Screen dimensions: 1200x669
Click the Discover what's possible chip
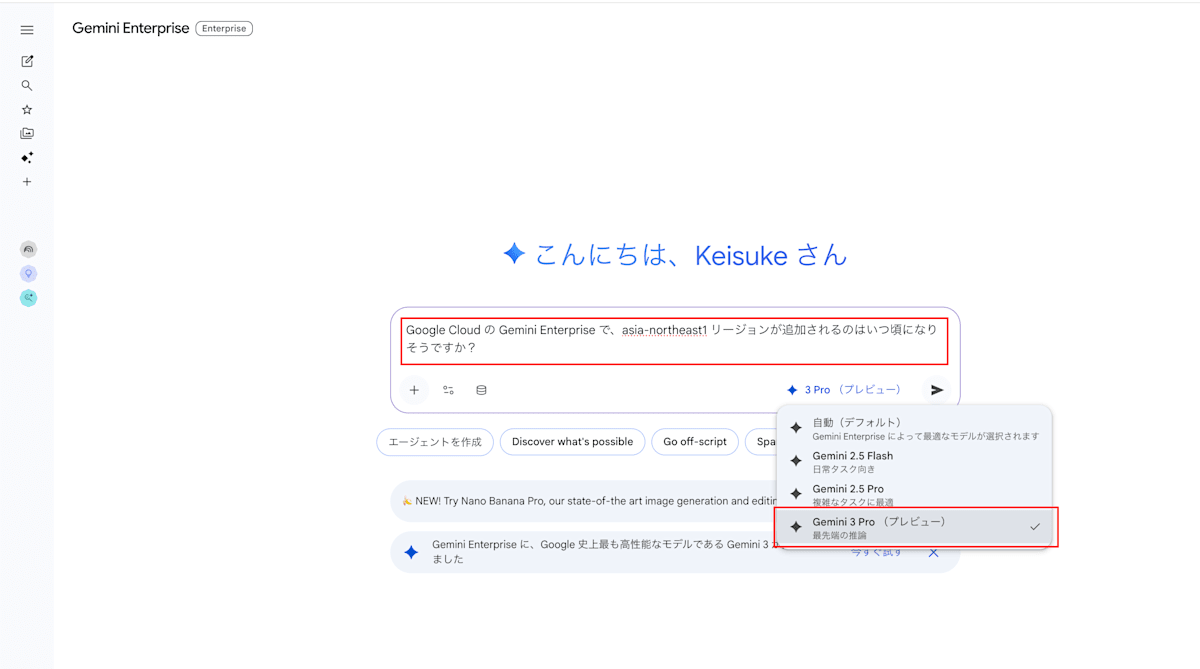572,442
